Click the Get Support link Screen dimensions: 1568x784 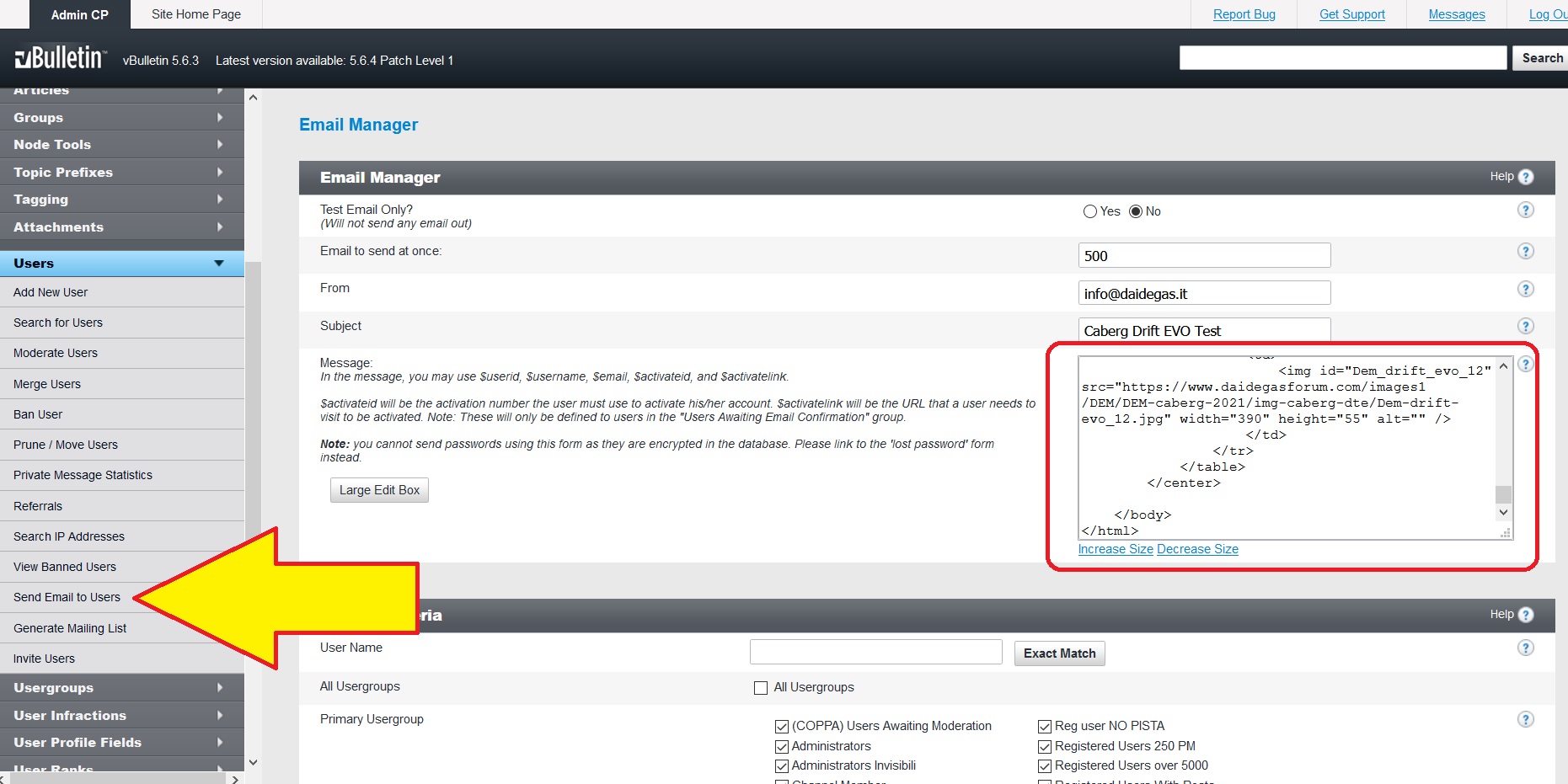tap(1351, 14)
